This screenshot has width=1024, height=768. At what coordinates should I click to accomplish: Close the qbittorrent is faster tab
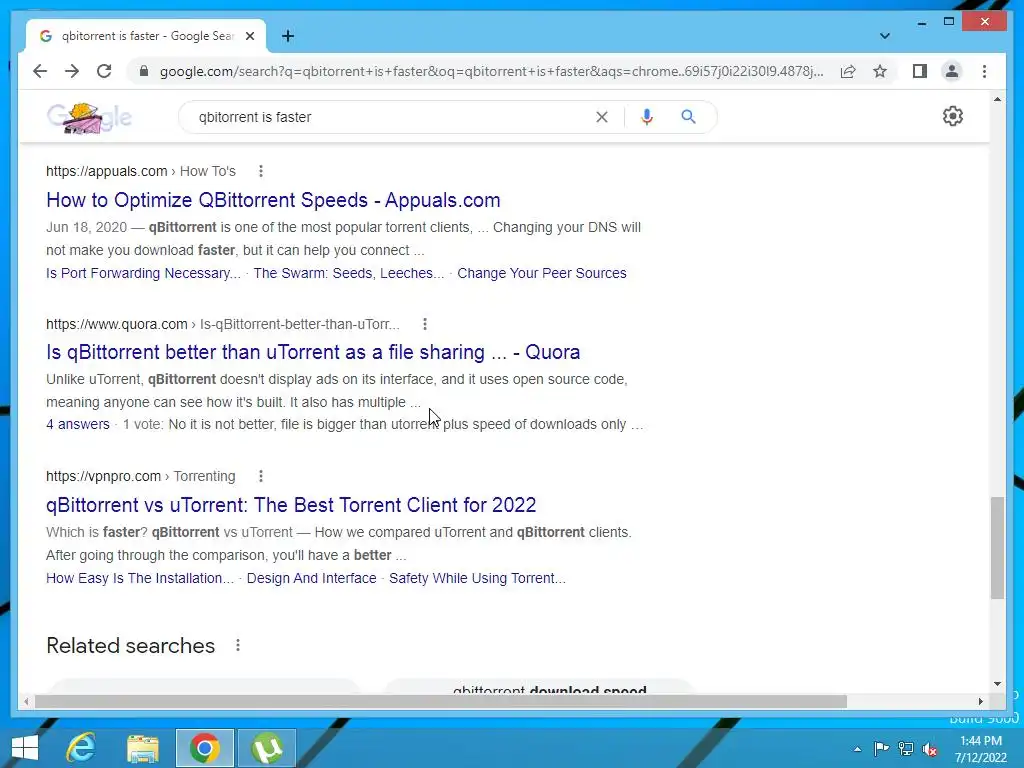249,36
